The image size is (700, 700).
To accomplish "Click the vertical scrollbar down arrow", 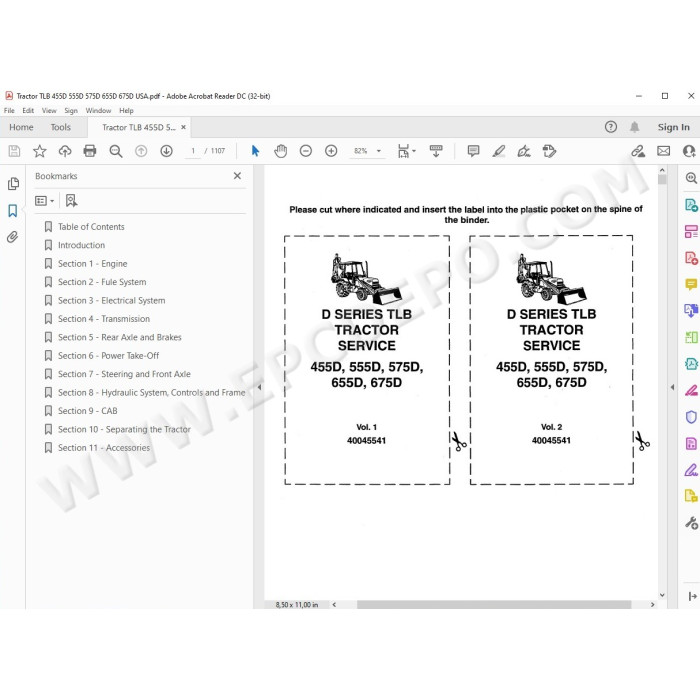I will (x=662, y=595).
